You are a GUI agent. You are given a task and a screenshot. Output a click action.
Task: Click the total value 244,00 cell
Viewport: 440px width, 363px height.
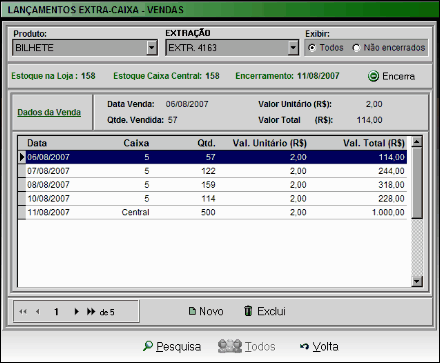pos(391,171)
